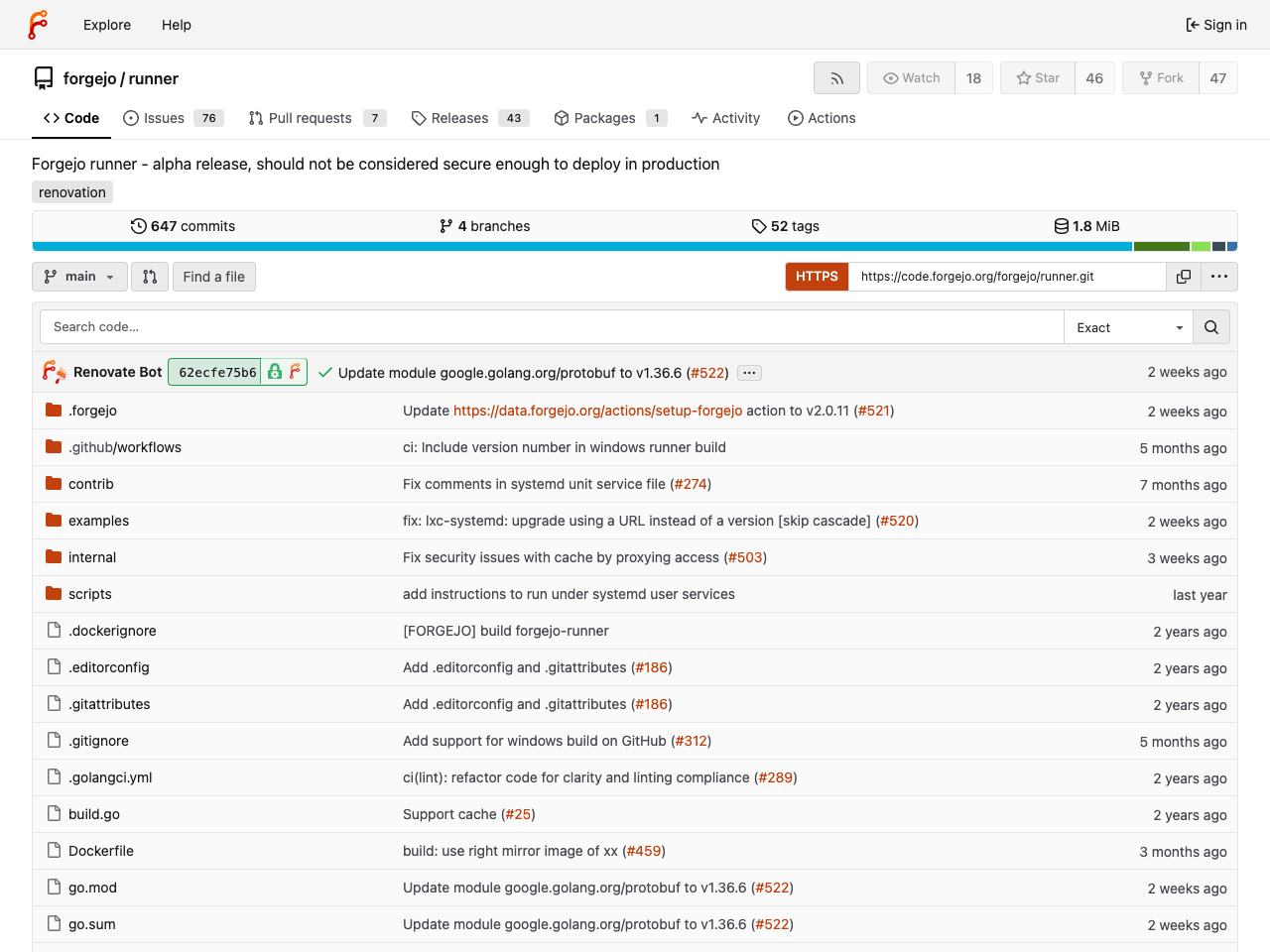Open commit hash 62ecfe75b6
Viewport: 1270px width, 952px height.
click(217, 373)
